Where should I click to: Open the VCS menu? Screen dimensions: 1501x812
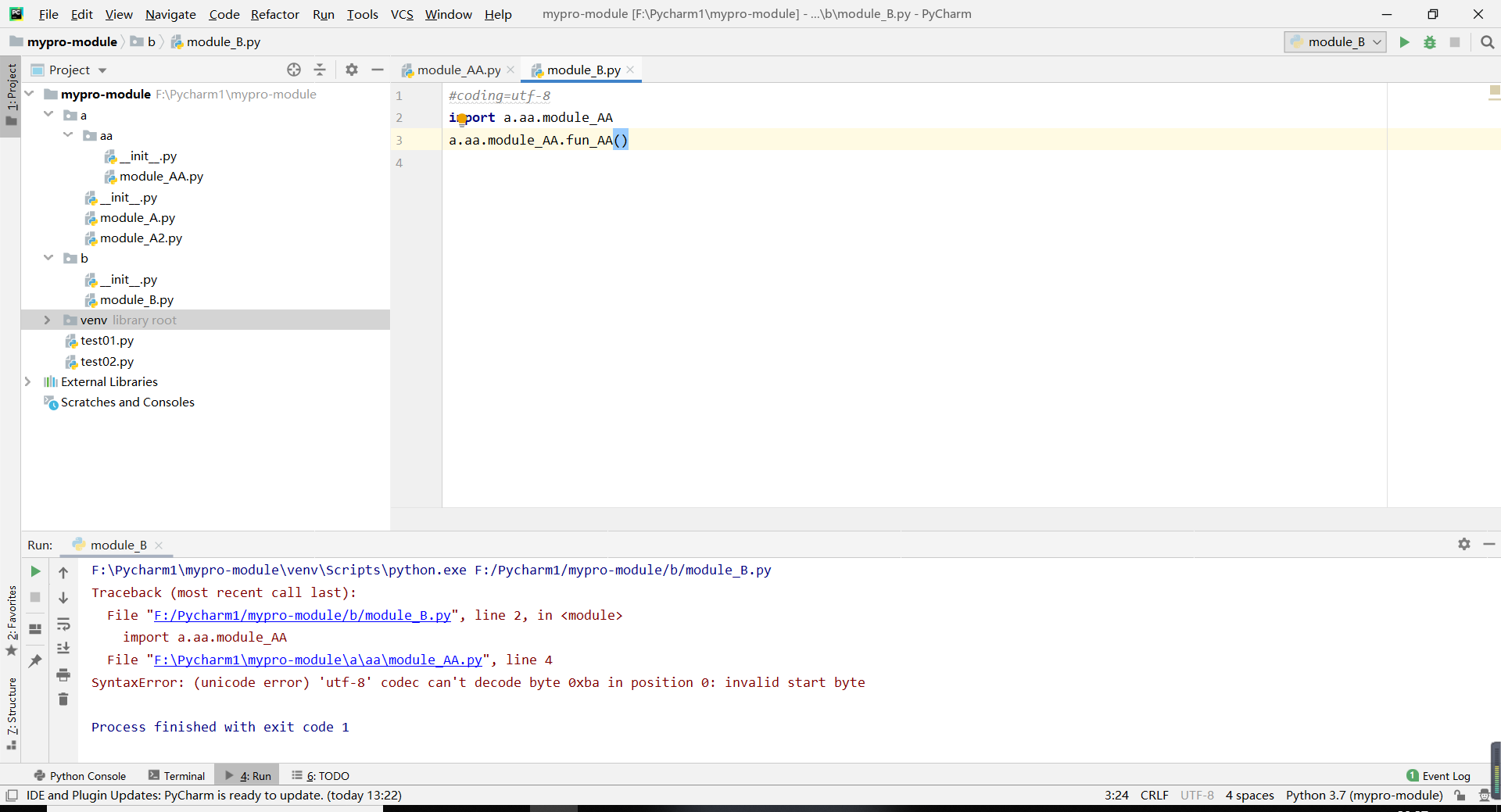pos(402,14)
